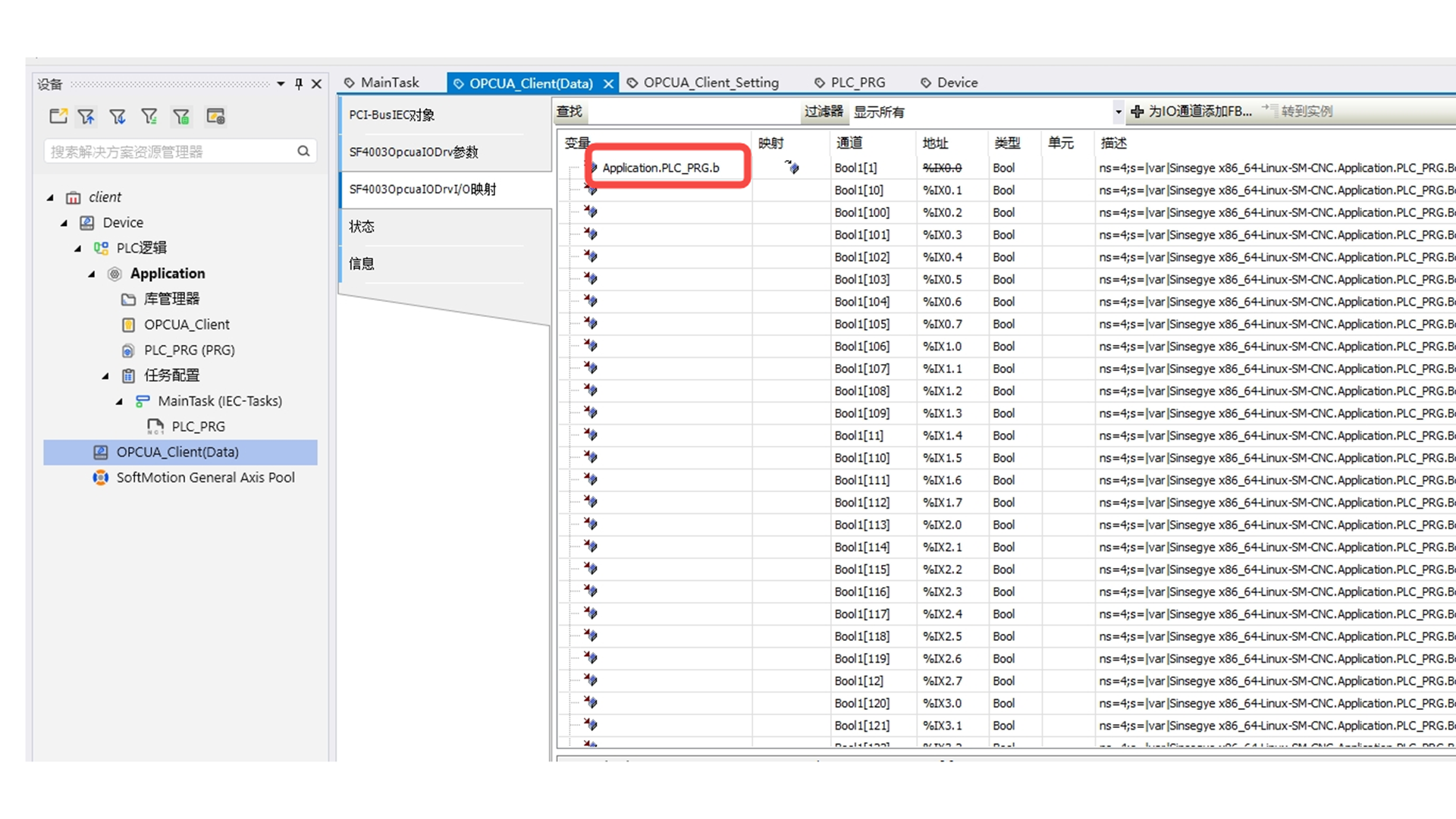Collapse the 任务配置 tree node

(105, 375)
